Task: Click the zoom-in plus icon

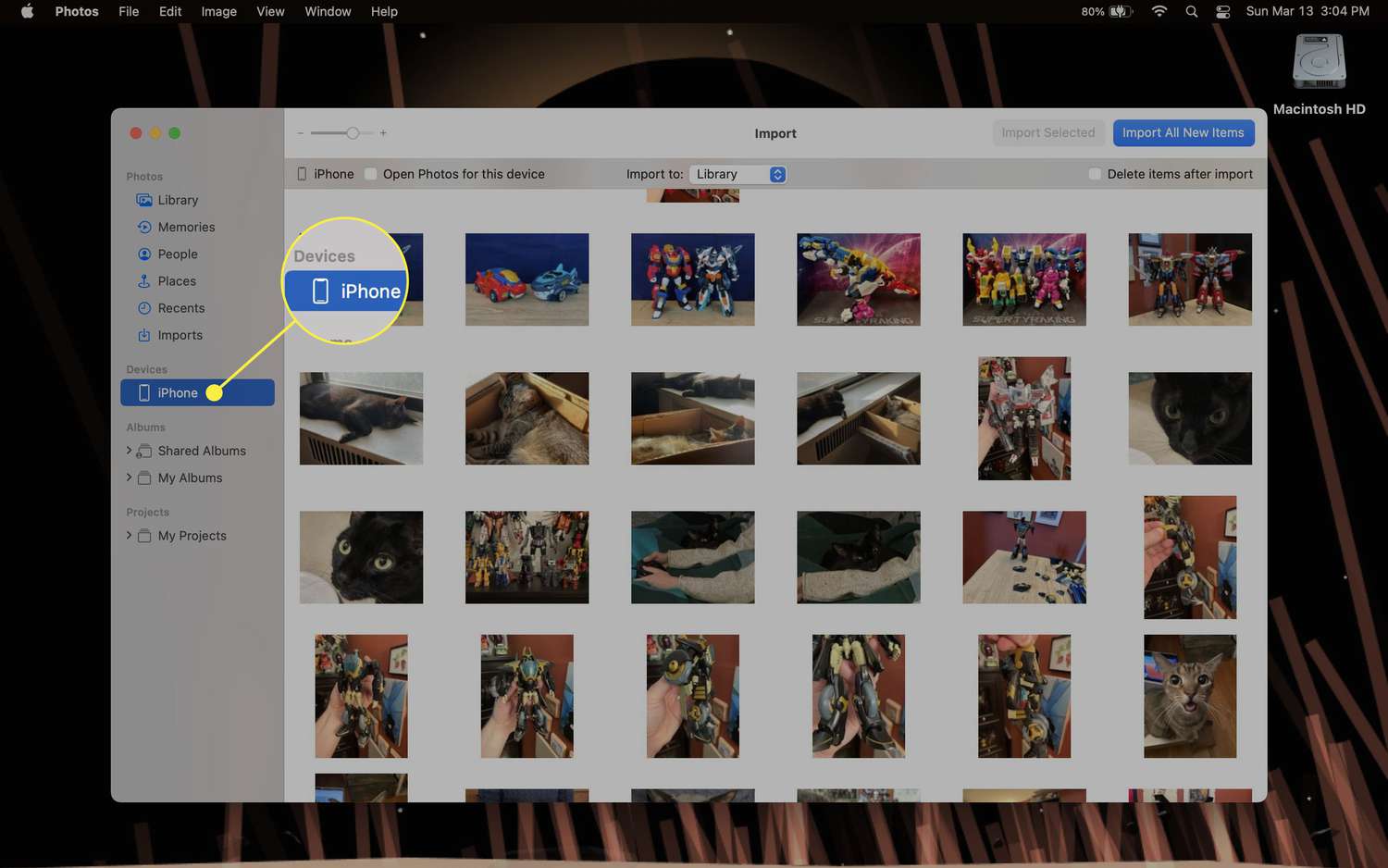Action: 383,133
